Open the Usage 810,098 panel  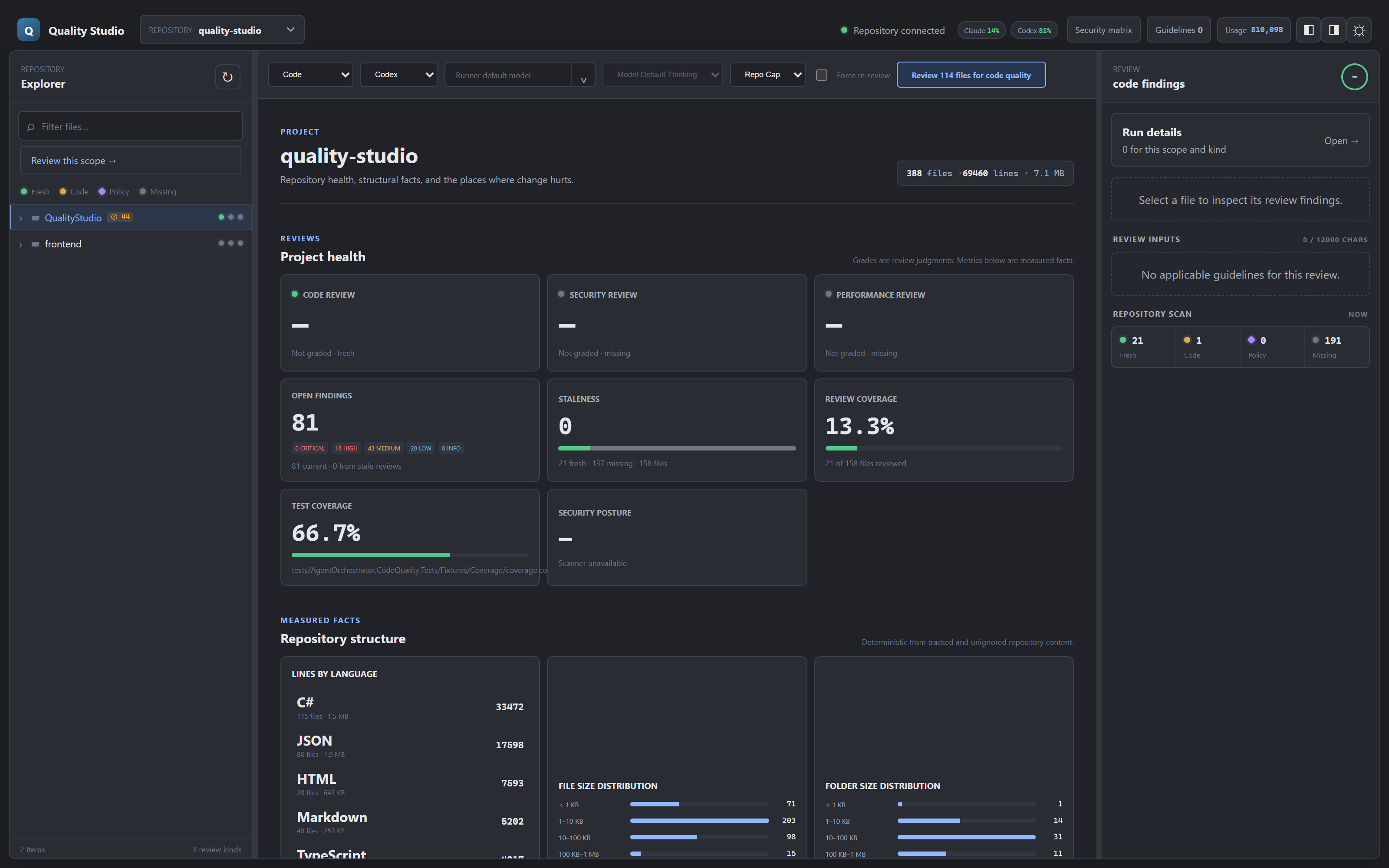pyautogui.click(x=1254, y=30)
